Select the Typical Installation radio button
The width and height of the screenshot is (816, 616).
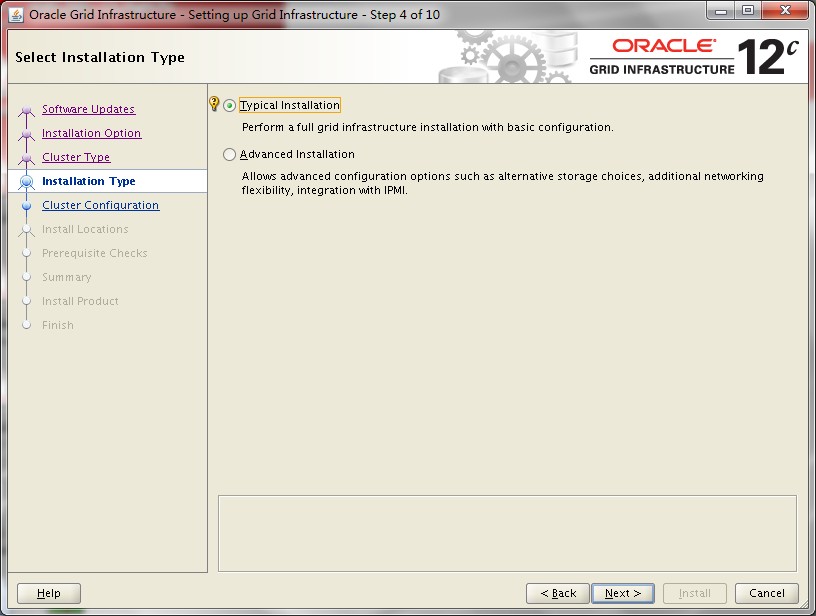coord(230,106)
